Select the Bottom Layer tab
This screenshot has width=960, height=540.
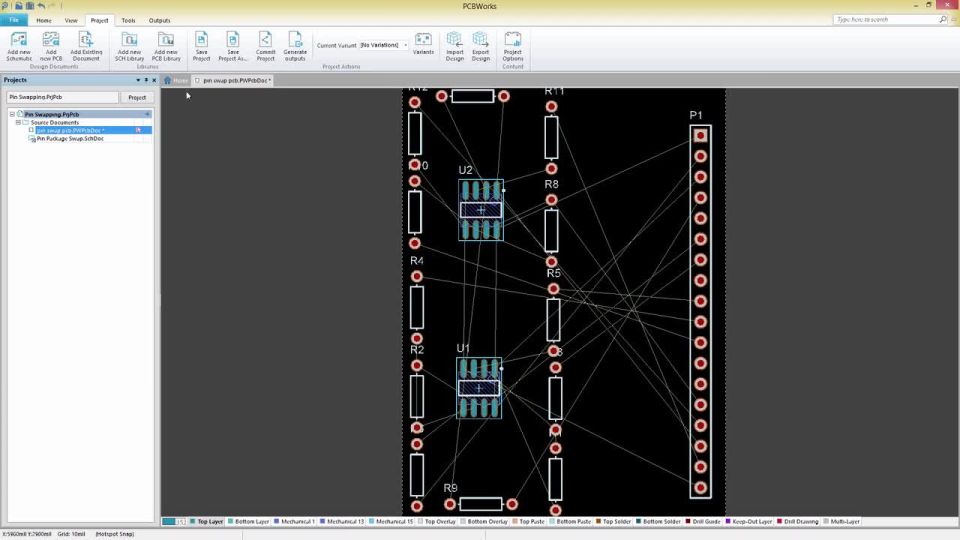click(x=248, y=522)
